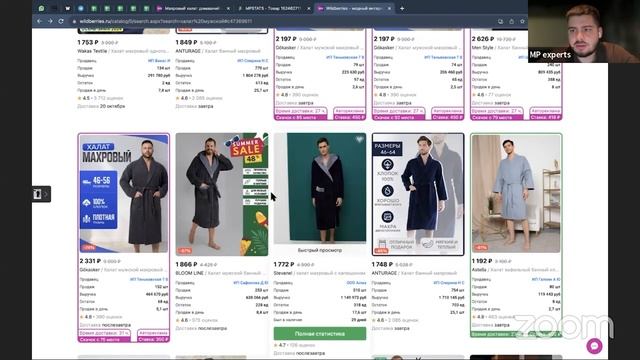Image resolution: width=640 pixels, height=360 pixels.
Task: Switch to the Махровый халат домашний tab
Action: coord(192,8)
